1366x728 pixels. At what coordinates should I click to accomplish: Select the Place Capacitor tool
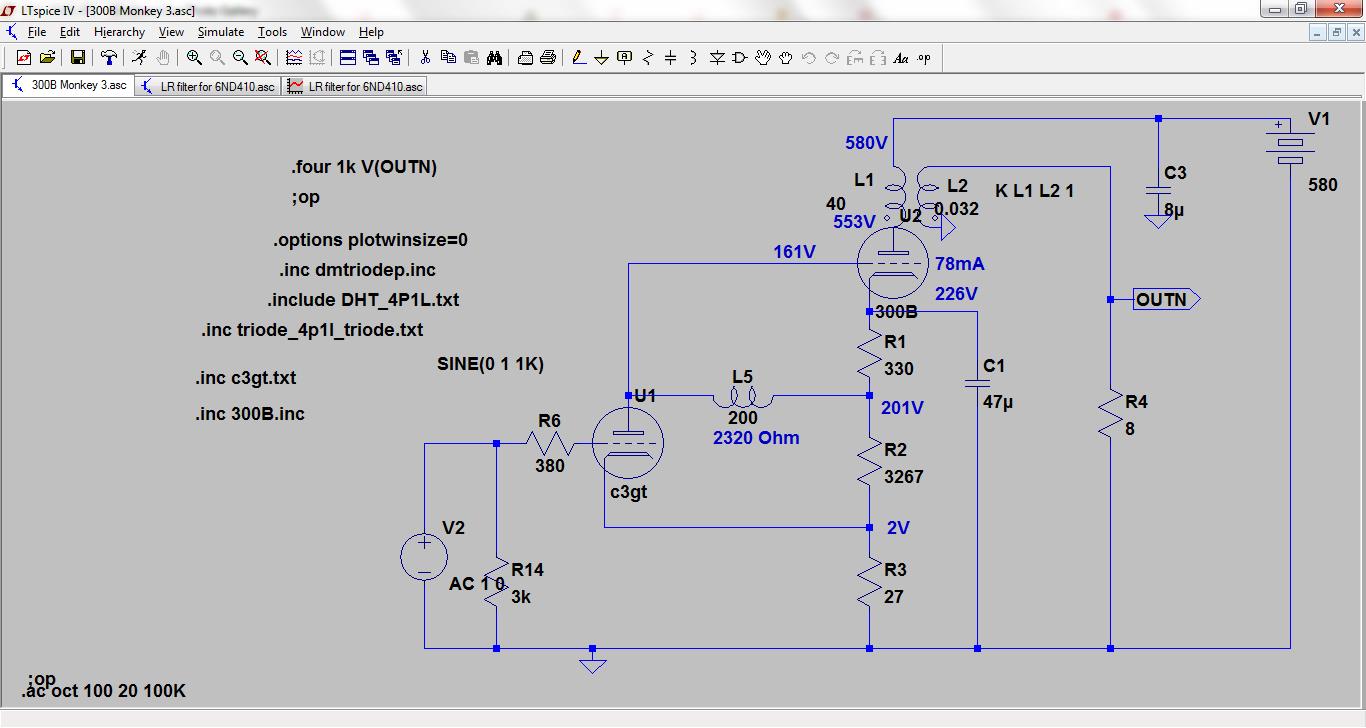pos(671,58)
